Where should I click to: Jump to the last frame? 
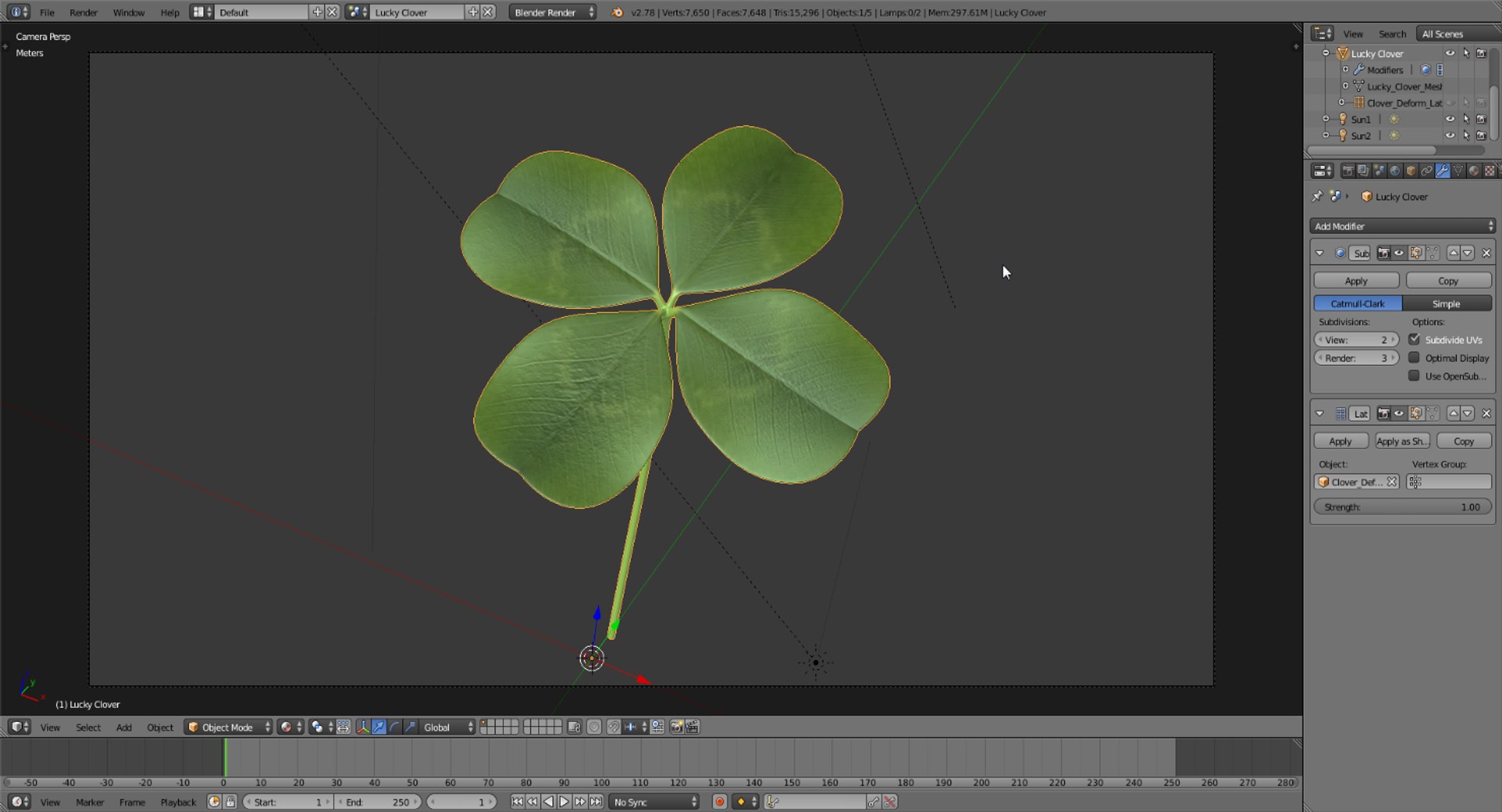click(596, 802)
